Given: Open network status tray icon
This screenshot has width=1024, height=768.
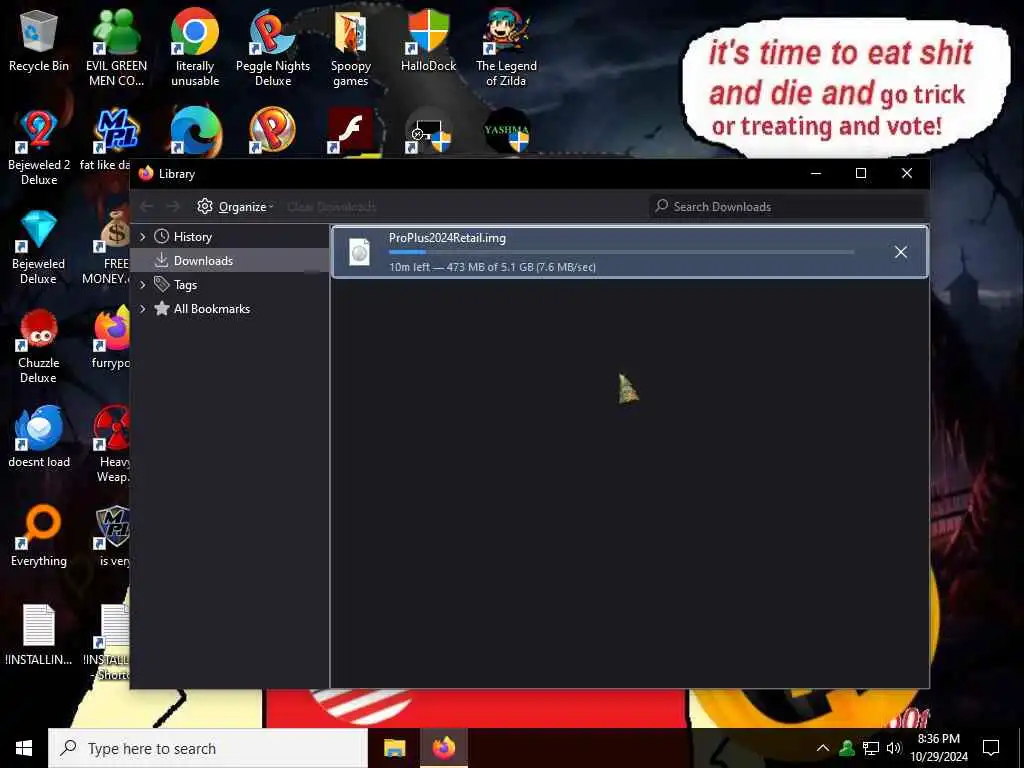Looking at the screenshot, I should (871, 748).
